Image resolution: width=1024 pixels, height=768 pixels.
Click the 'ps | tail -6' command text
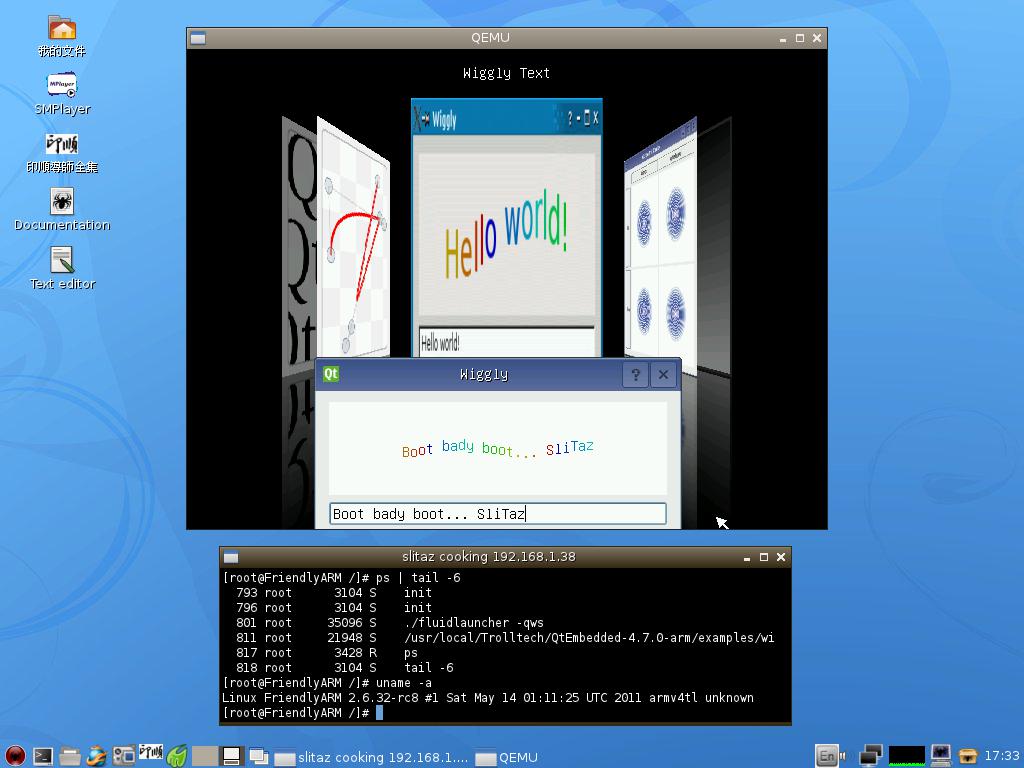coord(418,578)
